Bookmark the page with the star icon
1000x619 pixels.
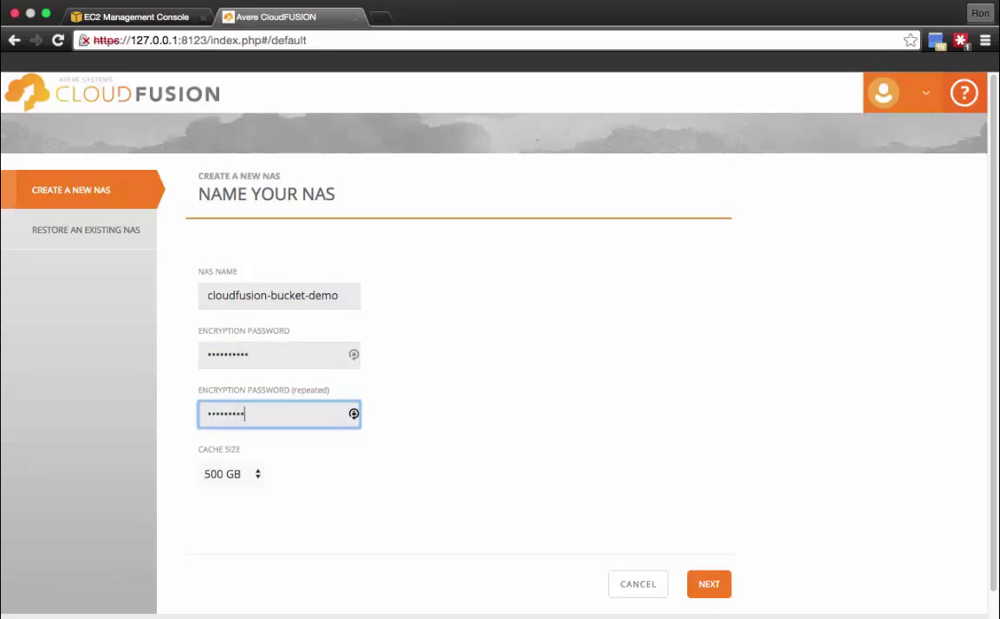[x=910, y=41]
